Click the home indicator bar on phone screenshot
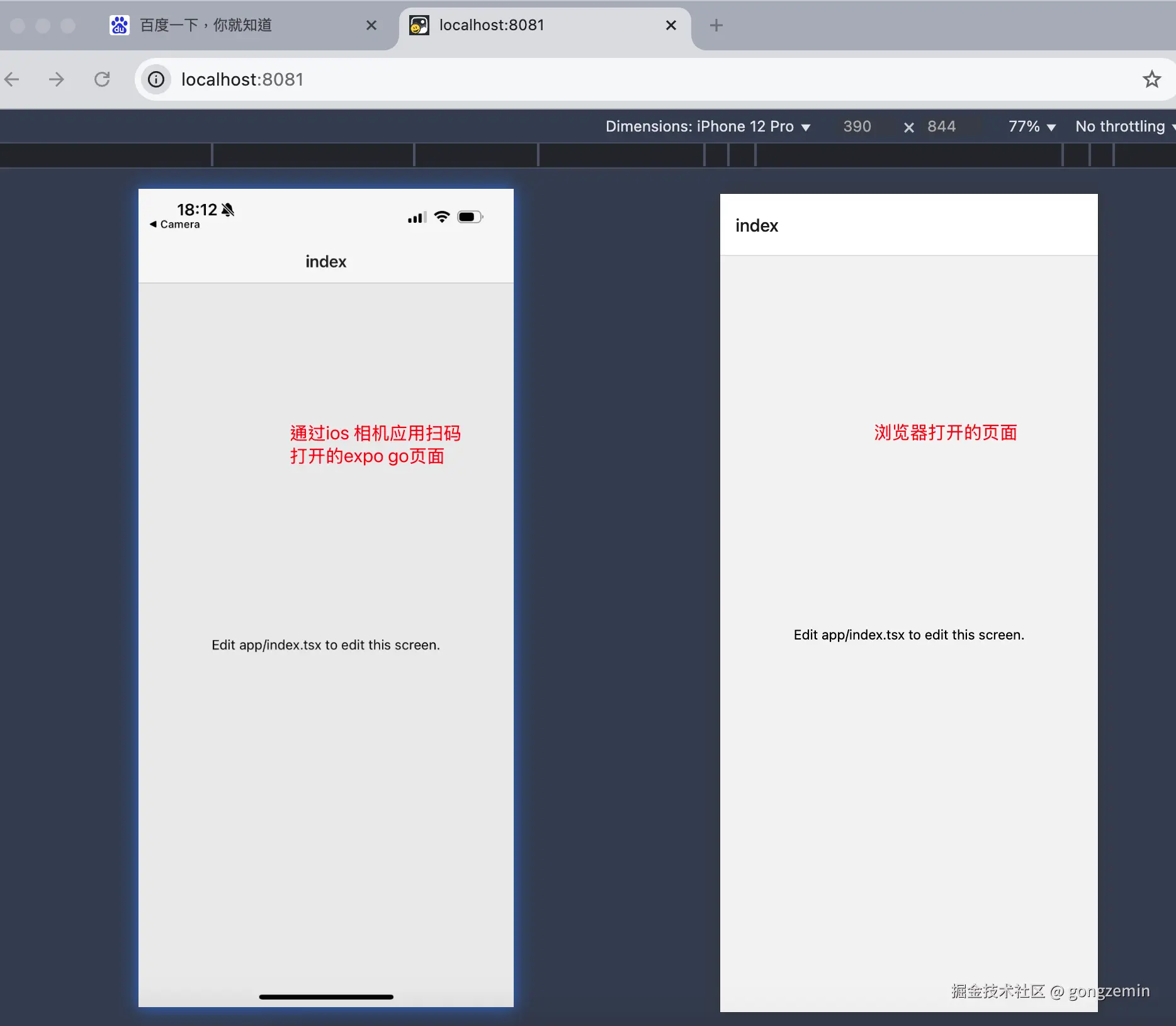The width and height of the screenshot is (1176, 1026). tap(326, 997)
